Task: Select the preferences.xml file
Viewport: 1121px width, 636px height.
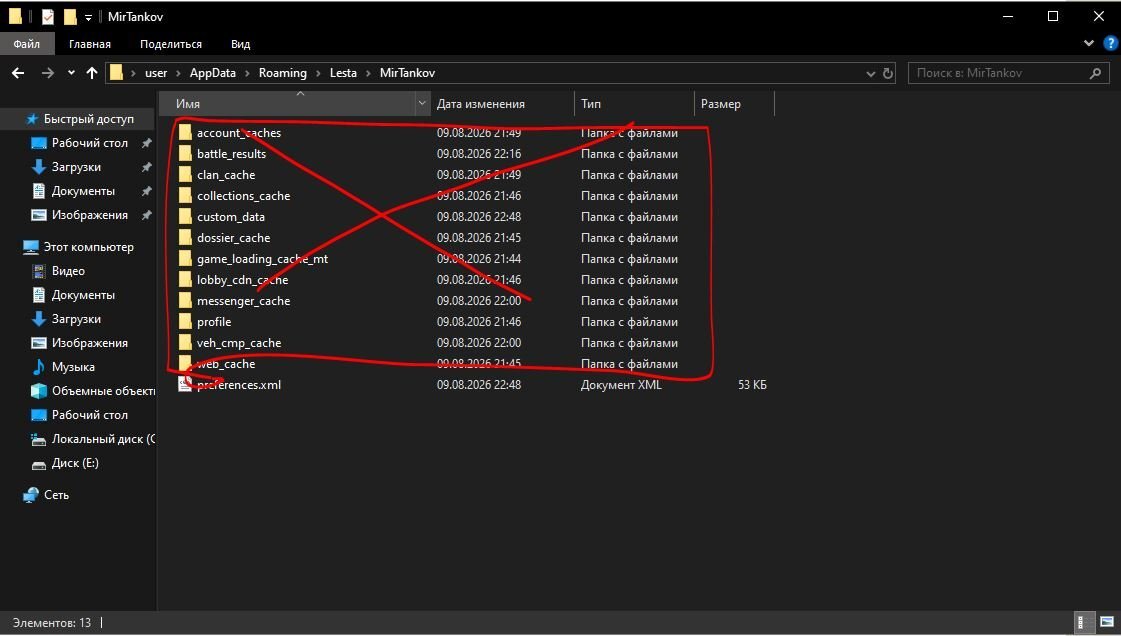Action: (x=239, y=385)
